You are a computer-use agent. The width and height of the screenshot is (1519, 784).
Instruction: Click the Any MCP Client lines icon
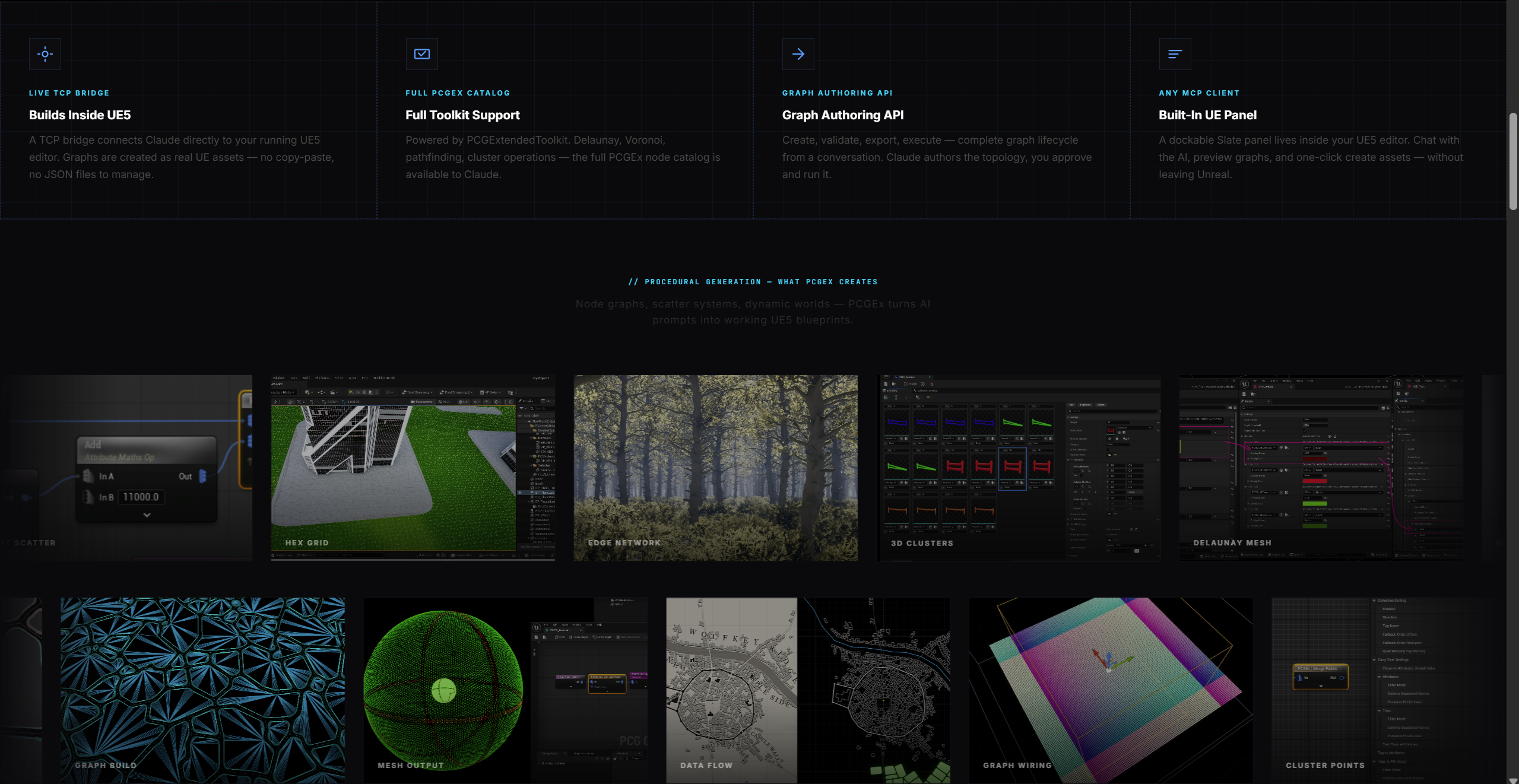pyautogui.click(x=1174, y=54)
